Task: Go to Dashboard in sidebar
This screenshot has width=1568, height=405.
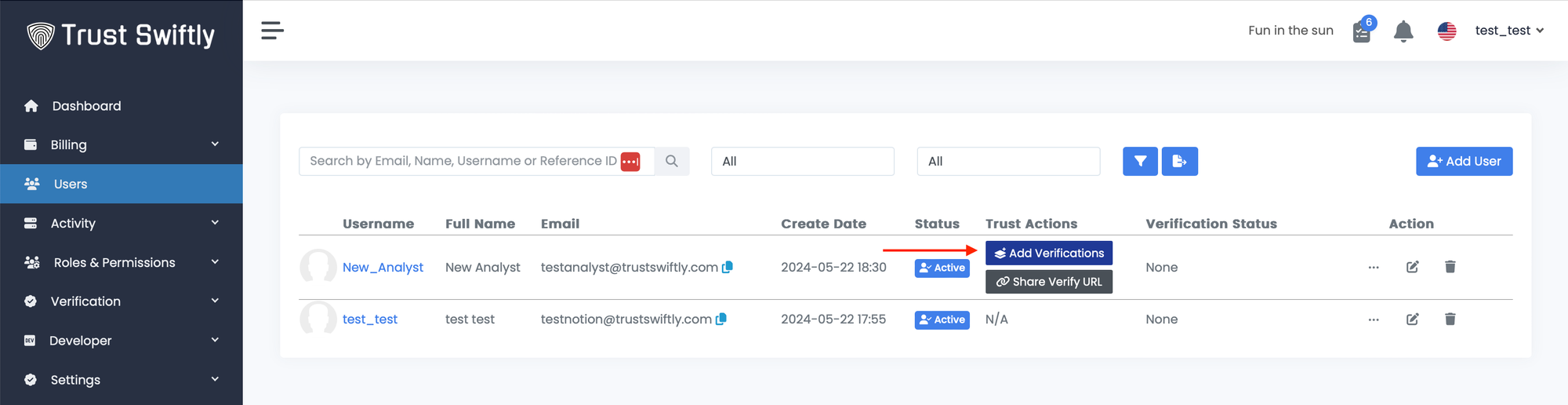Action: (86, 106)
